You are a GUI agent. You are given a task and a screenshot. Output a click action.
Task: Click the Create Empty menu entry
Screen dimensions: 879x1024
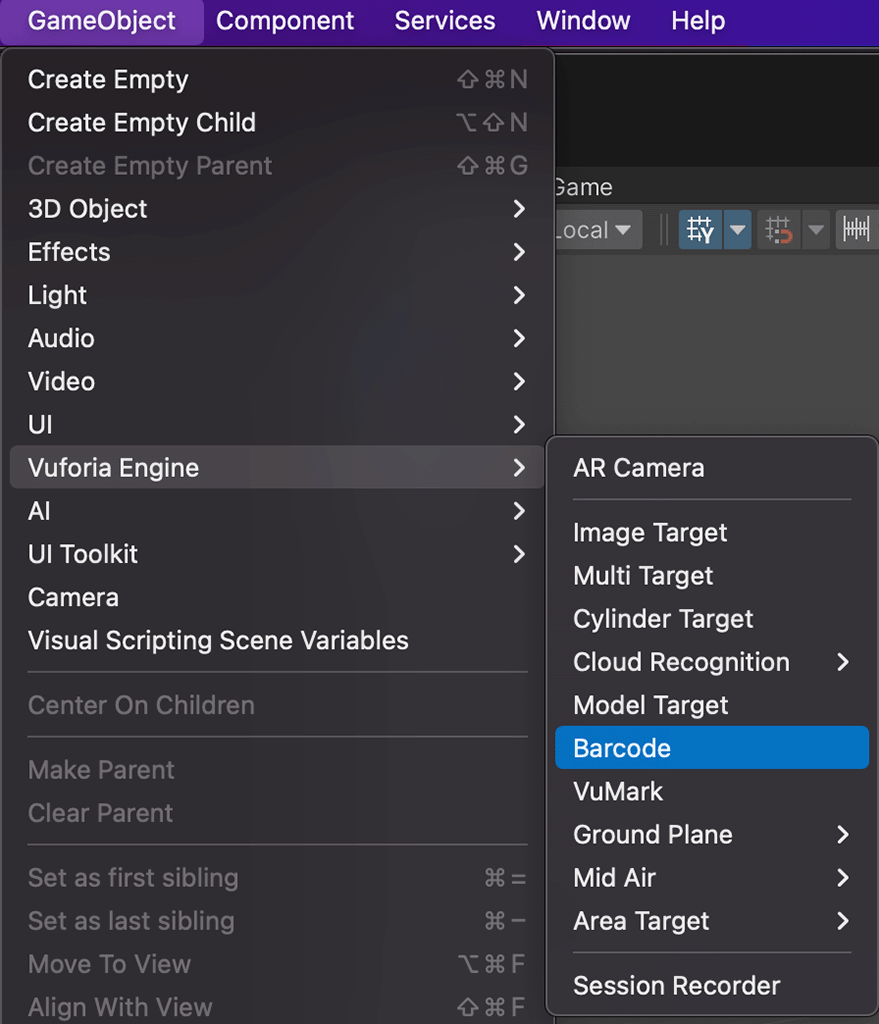click(x=108, y=80)
